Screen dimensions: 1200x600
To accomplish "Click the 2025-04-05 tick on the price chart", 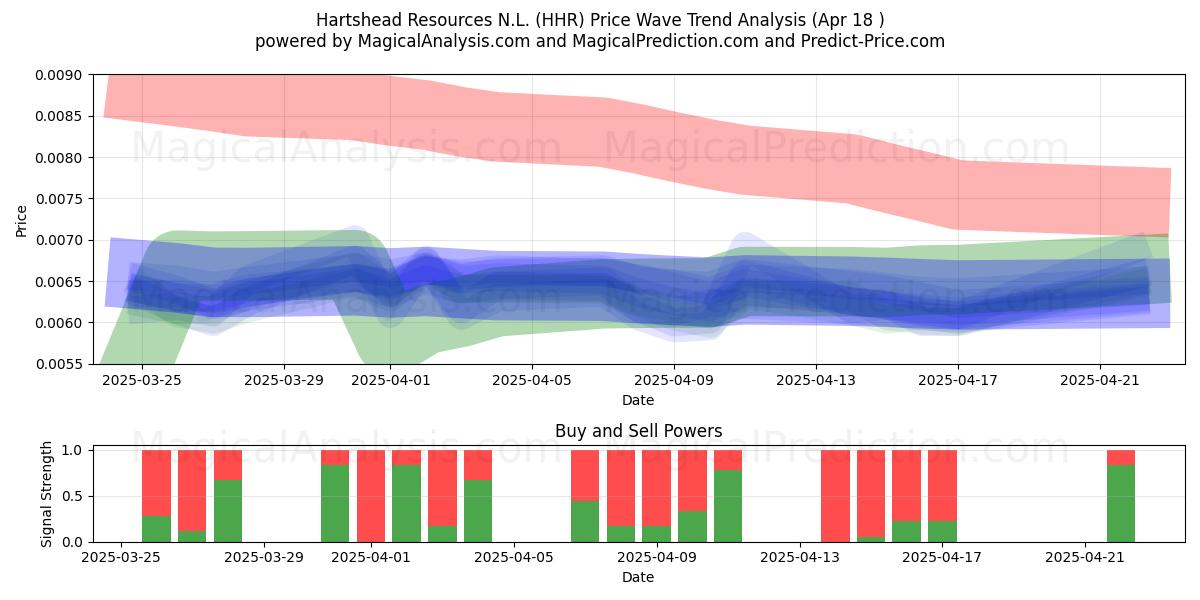I will click(x=532, y=381).
